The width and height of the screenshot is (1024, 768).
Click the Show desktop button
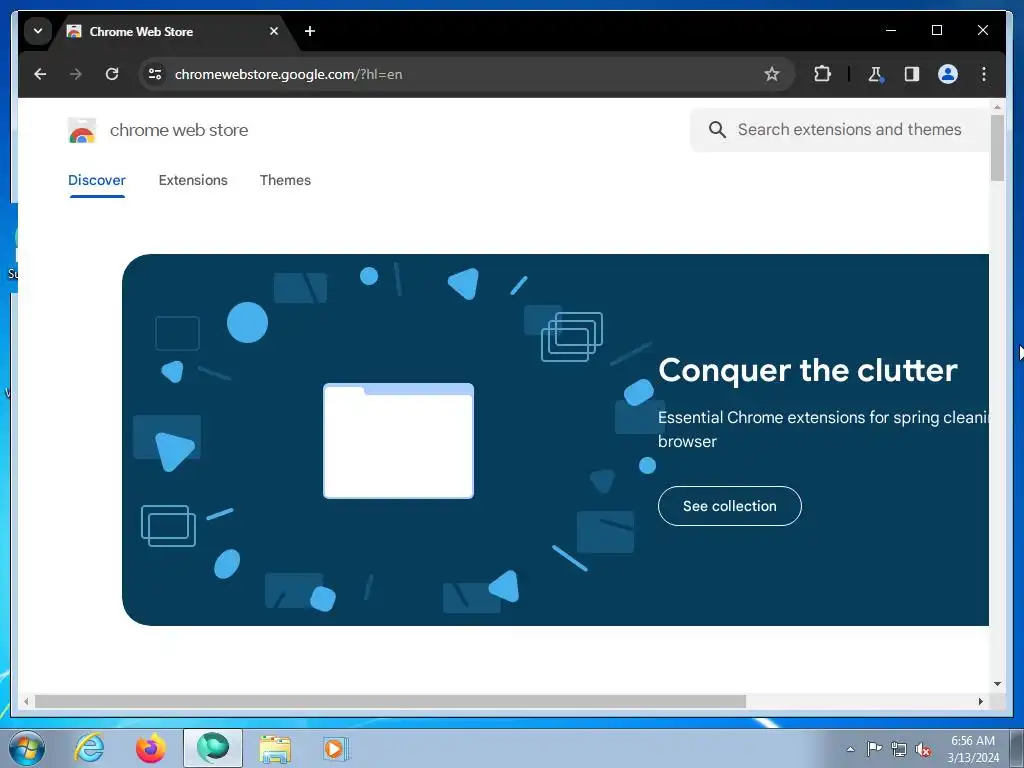[1017, 748]
